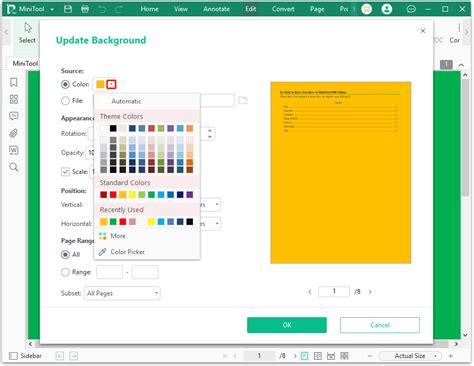Screen dimensions: 474x366
Task: Open the Word document panel icon in sidebar
Action: coord(14,150)
